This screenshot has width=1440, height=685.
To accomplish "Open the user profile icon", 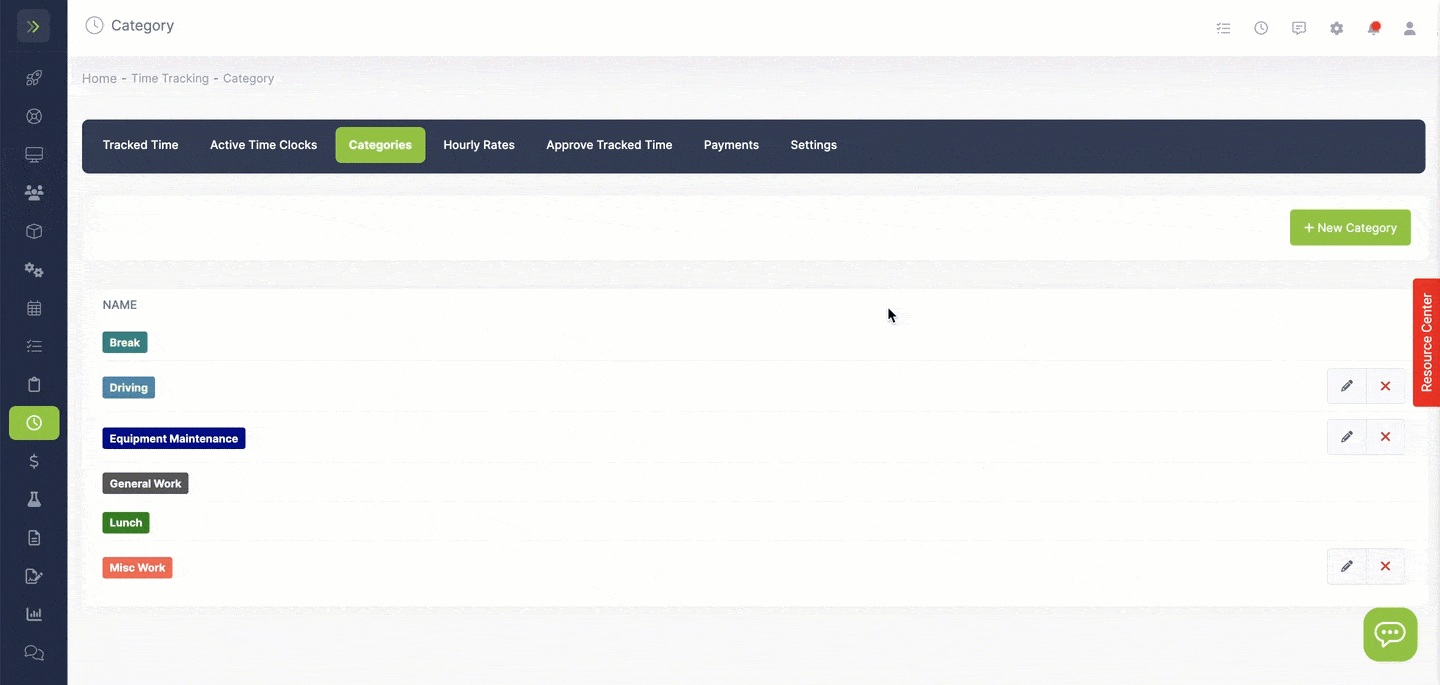I will 1410,28.
